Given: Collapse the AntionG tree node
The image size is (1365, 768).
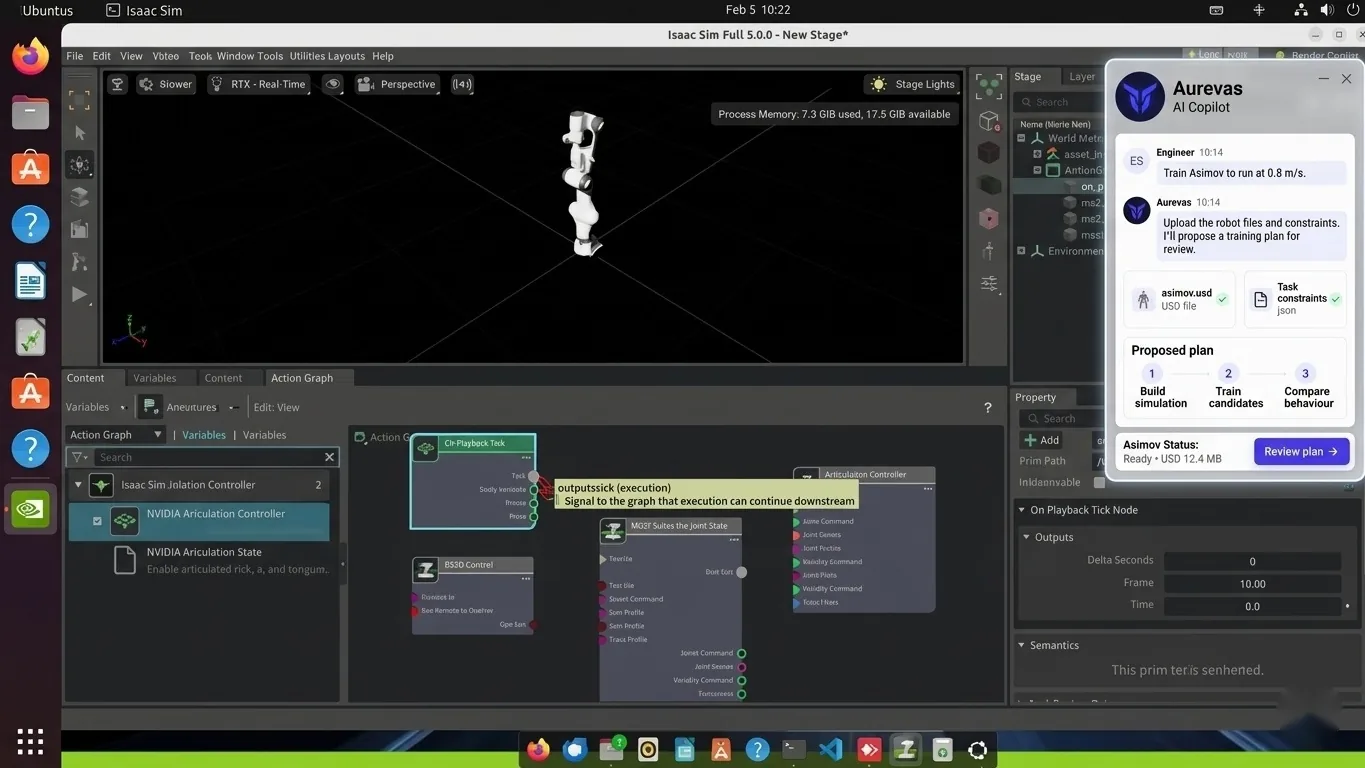Looking at the screenshot, I should (x=1037, y=170).
